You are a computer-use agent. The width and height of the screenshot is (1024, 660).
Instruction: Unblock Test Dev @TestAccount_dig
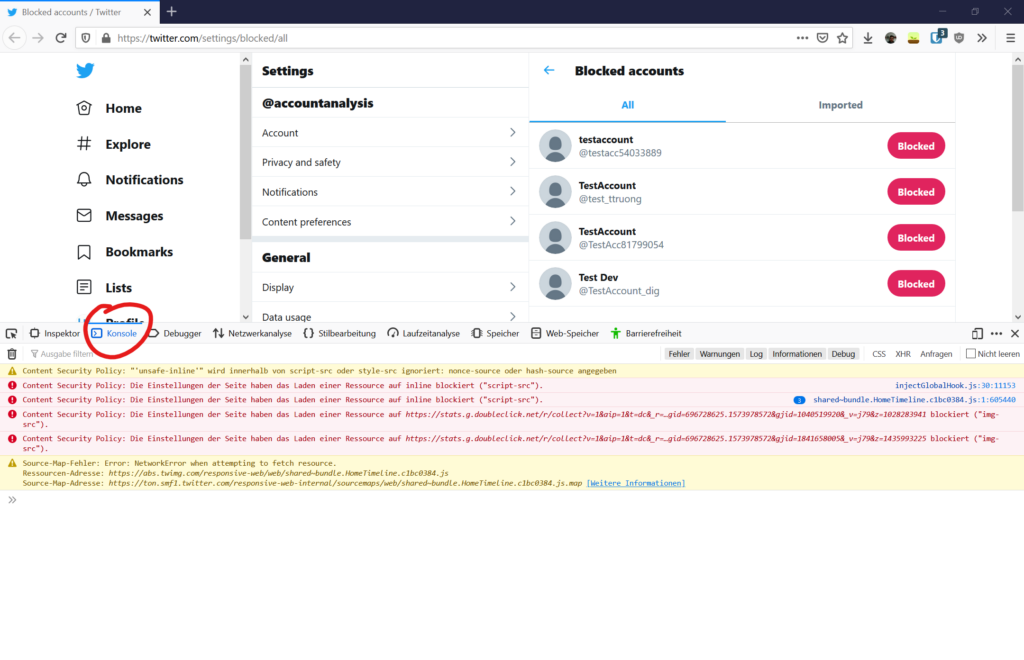[916, 284]
